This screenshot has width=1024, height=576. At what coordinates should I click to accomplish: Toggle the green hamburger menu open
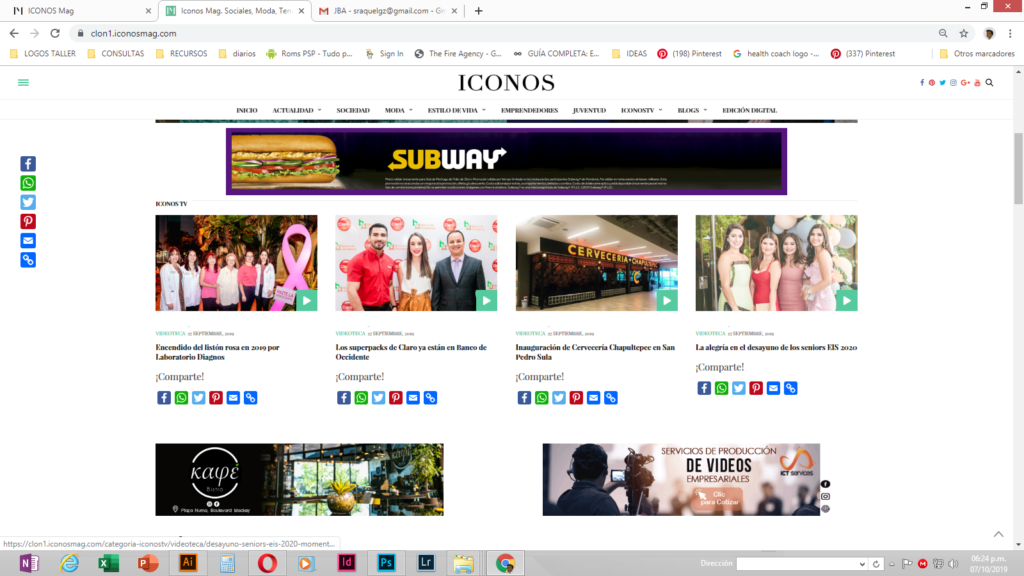[x=24, y=83]
